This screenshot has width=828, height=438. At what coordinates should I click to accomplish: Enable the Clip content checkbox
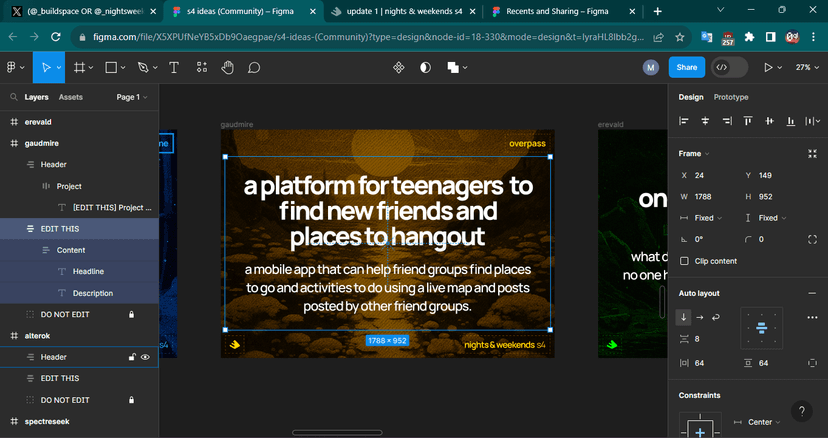tap(685, 261)
